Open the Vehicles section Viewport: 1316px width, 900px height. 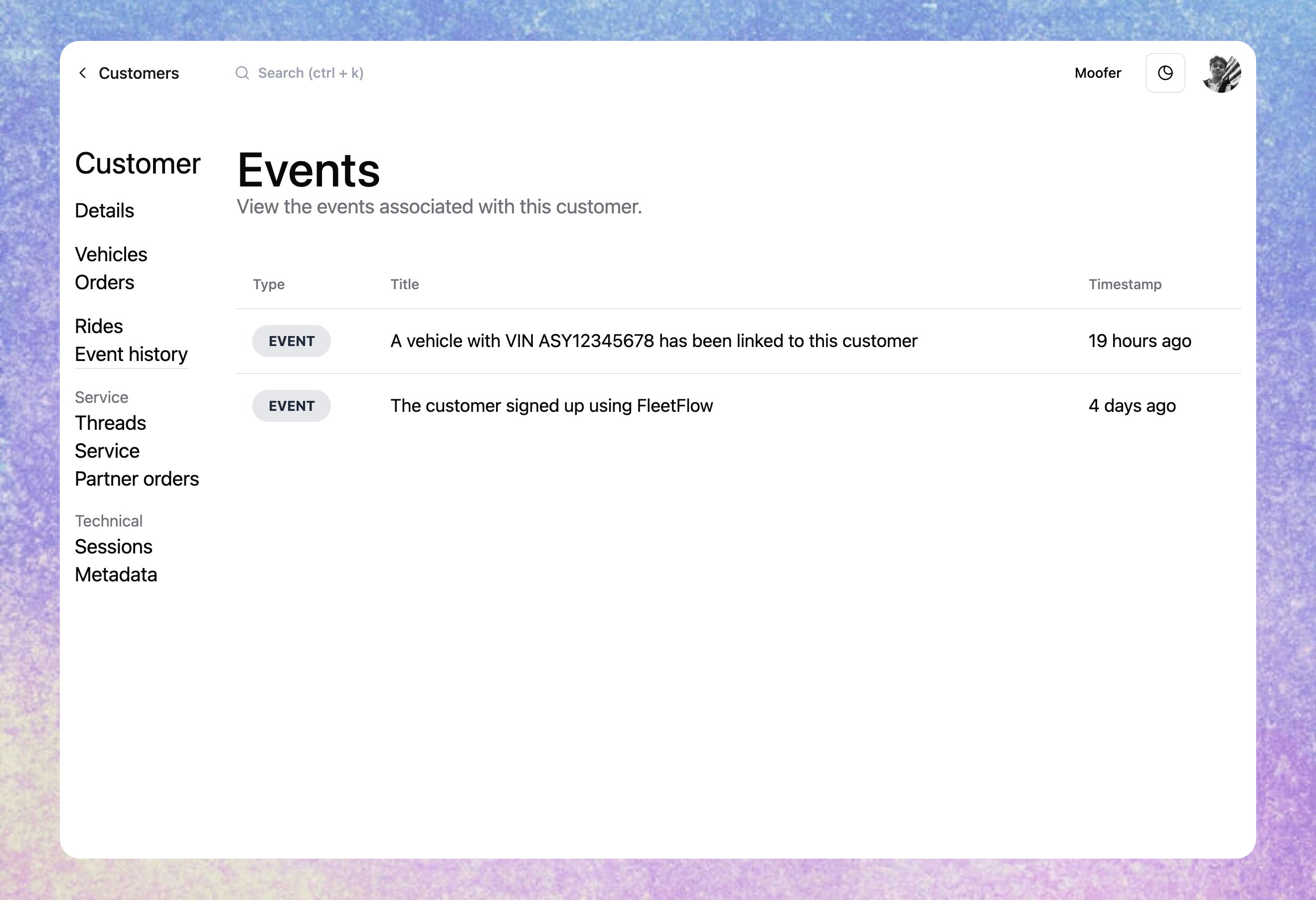click(111, 254)
